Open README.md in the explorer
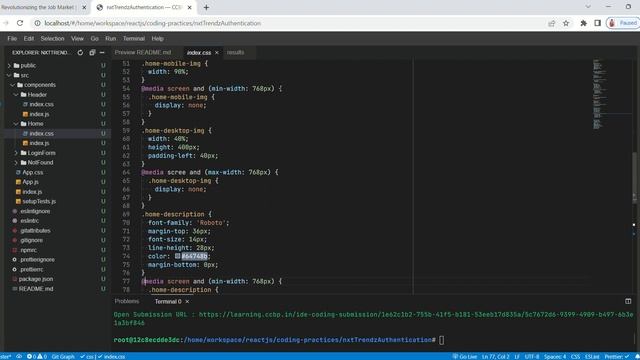This screenshot has width=640, height=360. (x=36, y=289)
